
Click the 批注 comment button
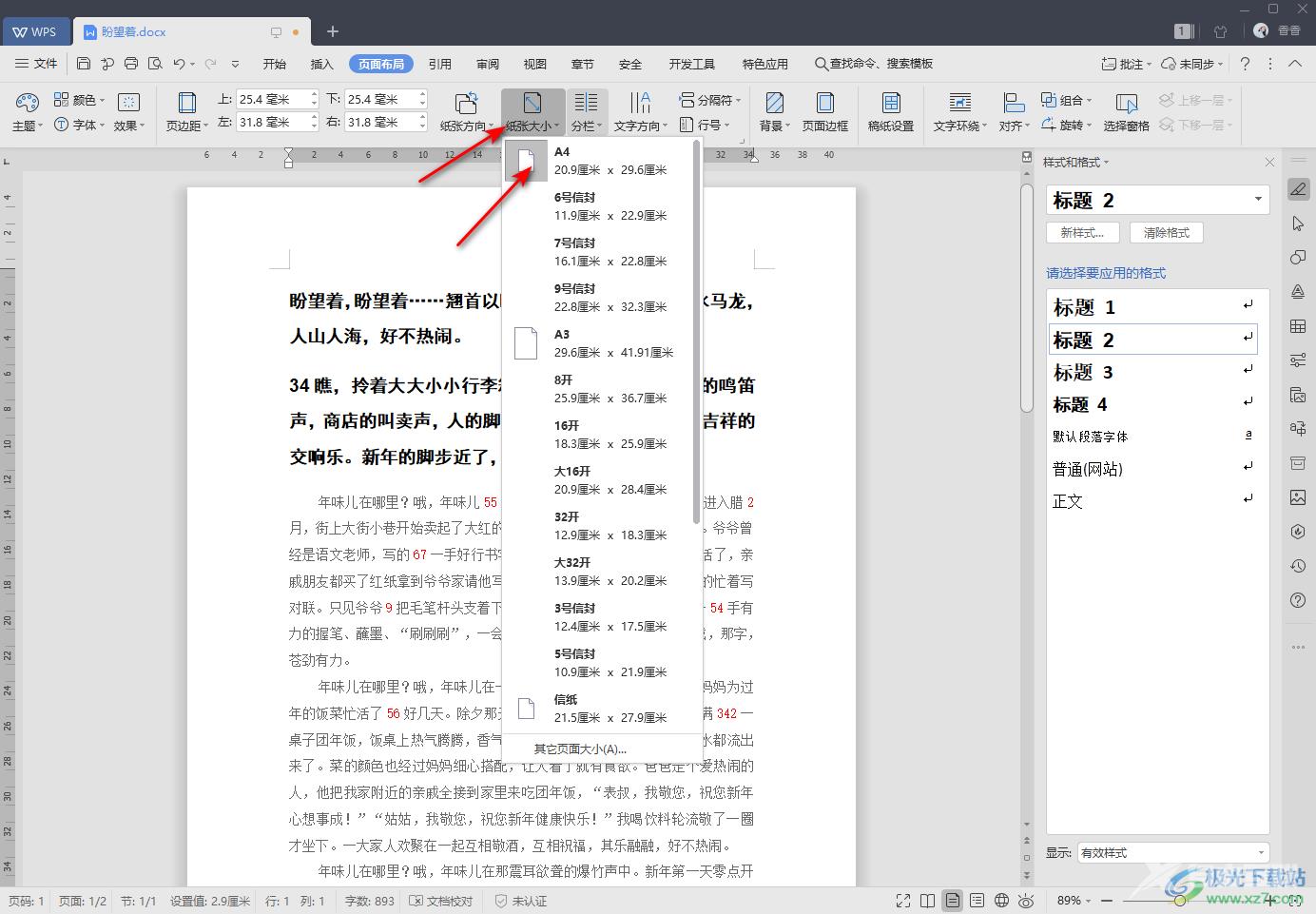click(x=1127, y=64)
